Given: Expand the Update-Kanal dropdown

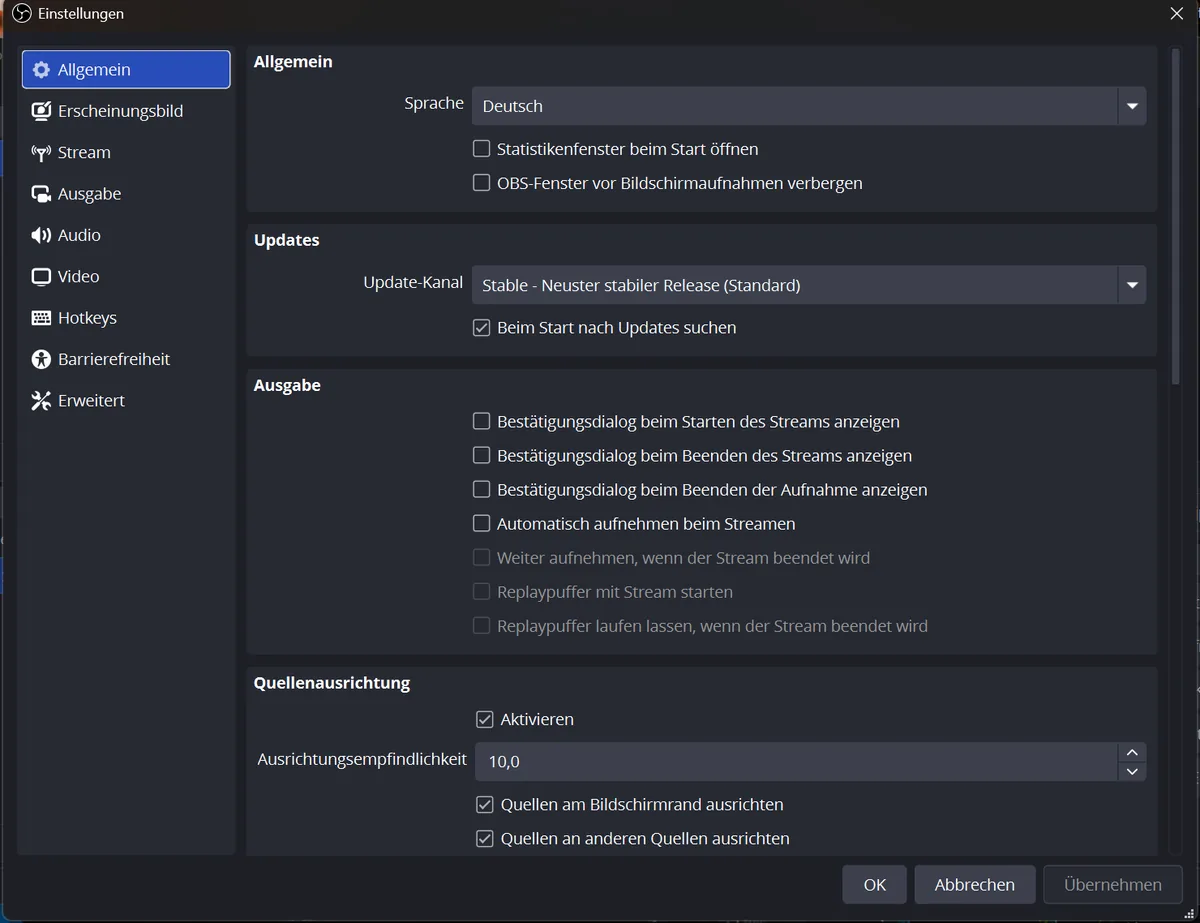Looking at the screenshot, I should click(809, 285).
